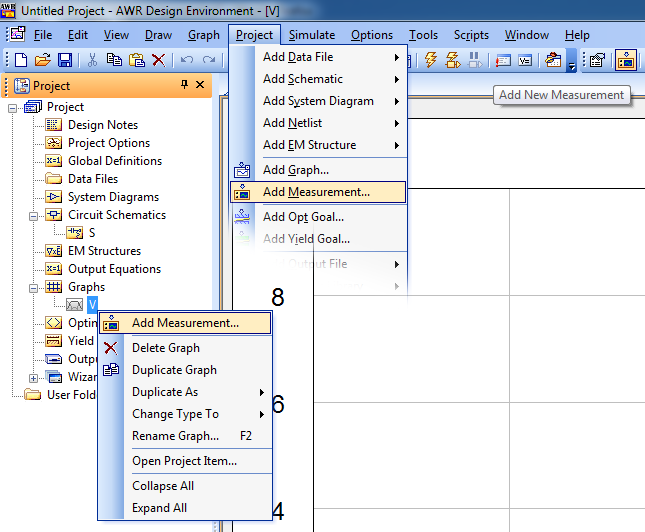
Task: Open the File menu
Action: (x=43, y=35)
